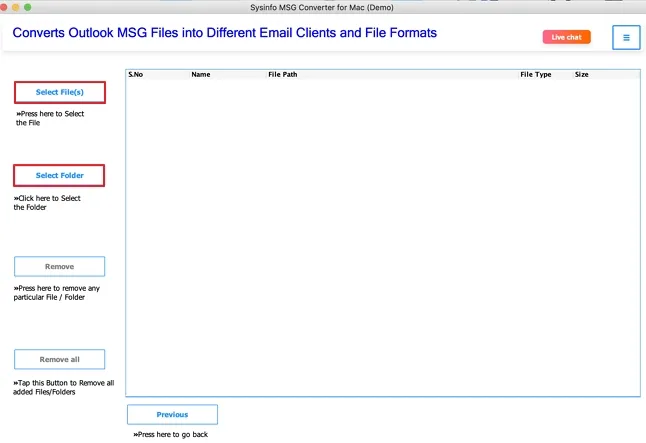Click the 'Press here to remove any particular File / Folder' text
Image resolution: width=646 pixels, height=443 pixels.
click(56, 293)
